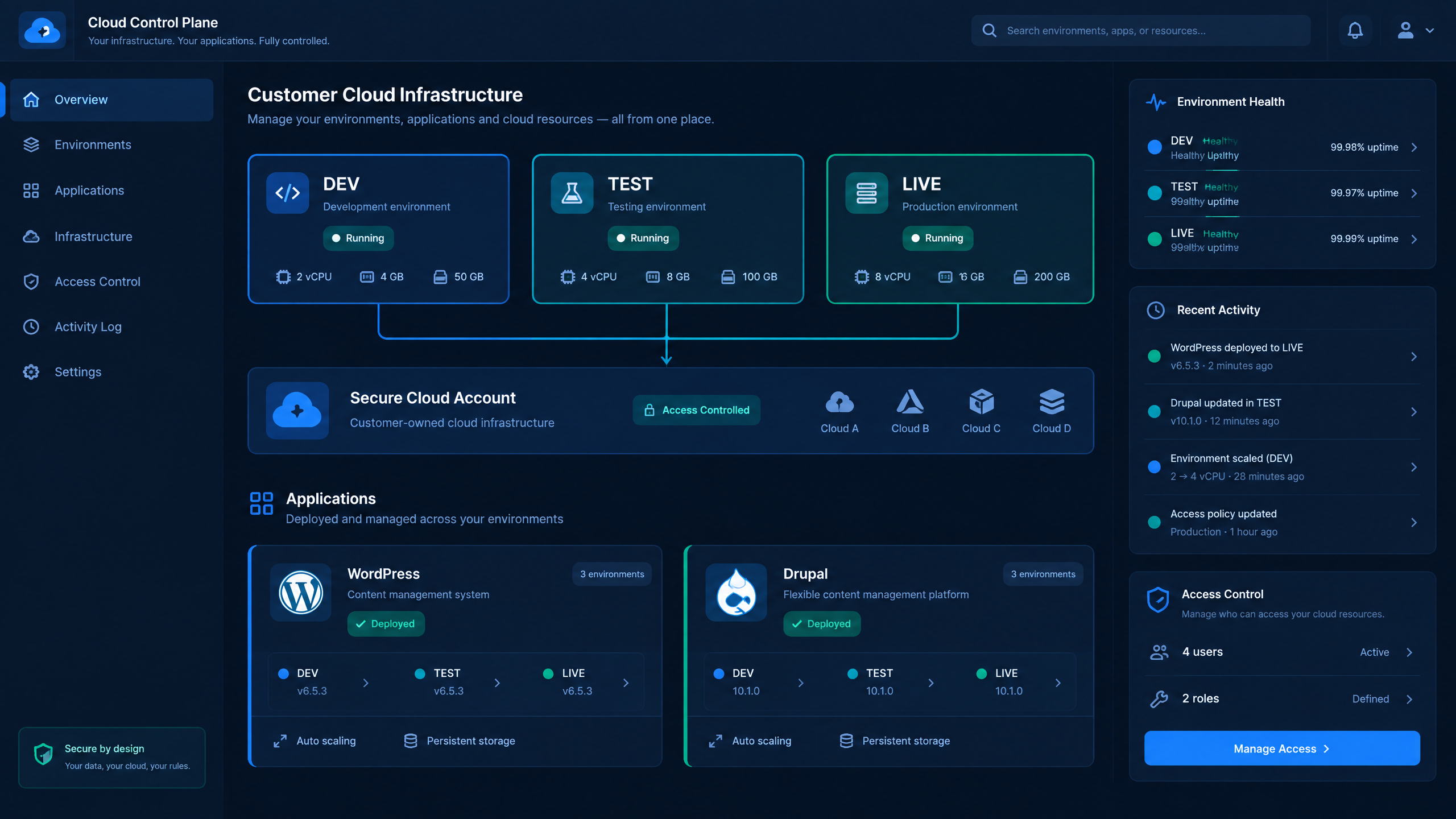Click the Secure Cloud Account cloud icon
1456x819 pixels.
297,410
